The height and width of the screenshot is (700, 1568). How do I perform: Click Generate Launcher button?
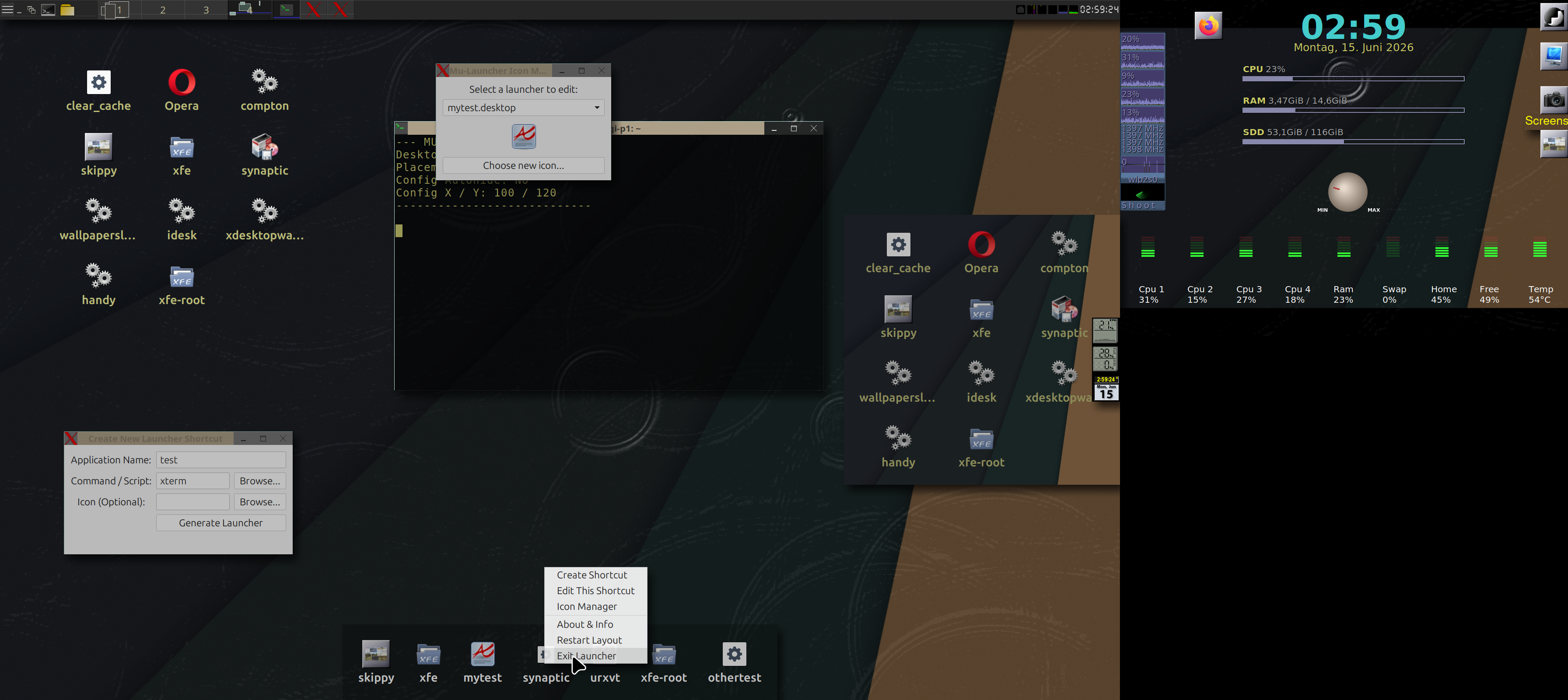coord(221,523)
